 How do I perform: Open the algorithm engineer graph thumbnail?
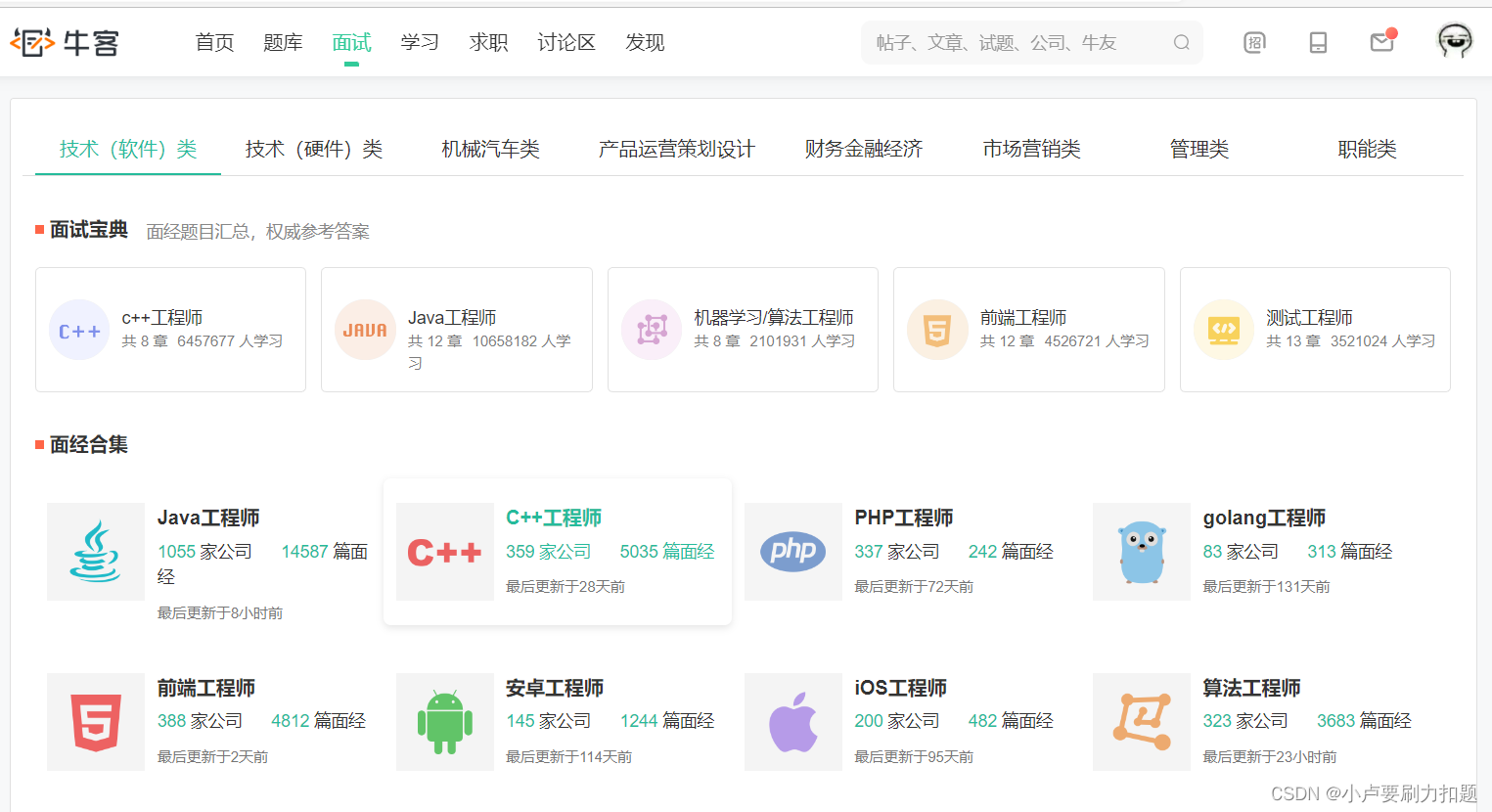point(1142,722)
